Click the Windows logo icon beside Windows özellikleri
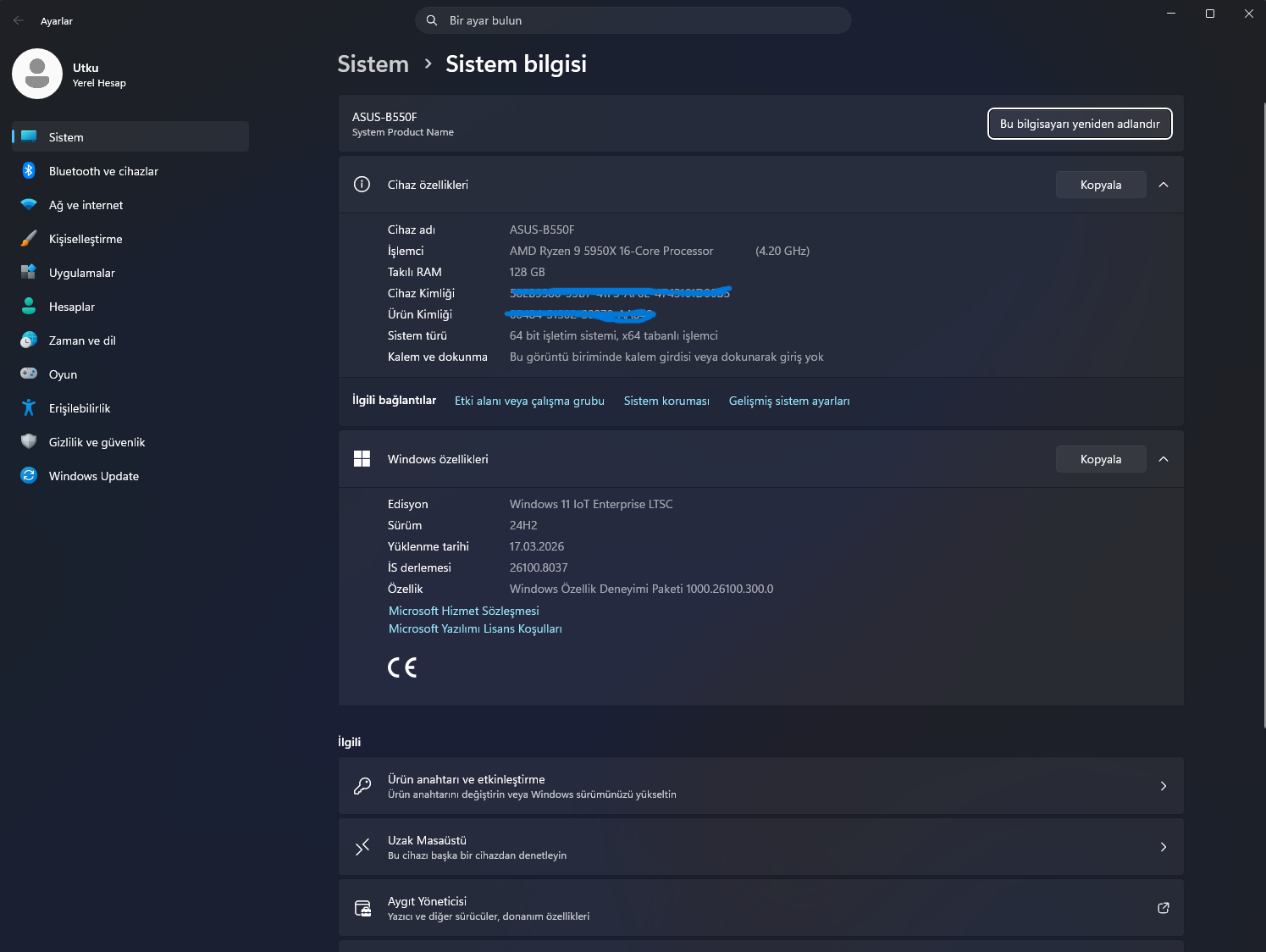 point(362,458)
